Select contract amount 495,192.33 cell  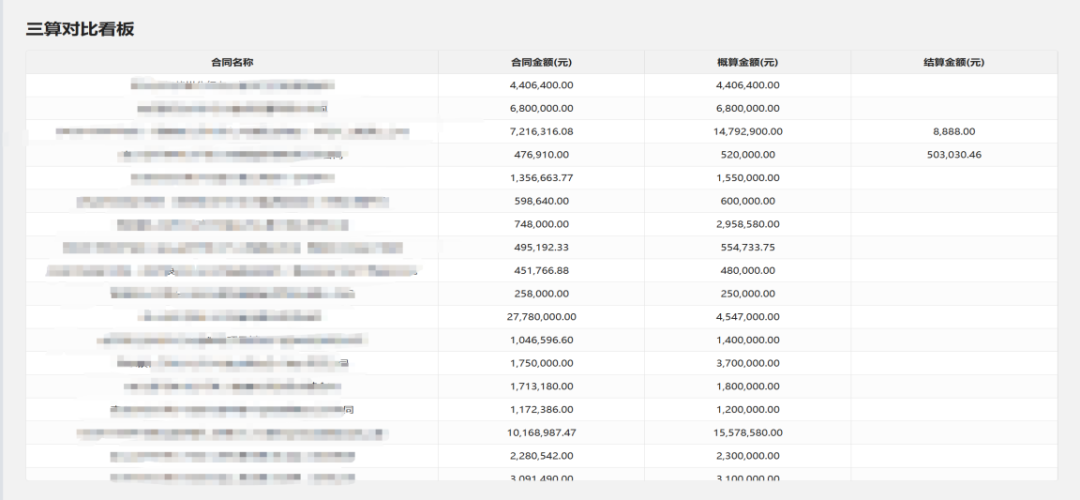[541, 247]
